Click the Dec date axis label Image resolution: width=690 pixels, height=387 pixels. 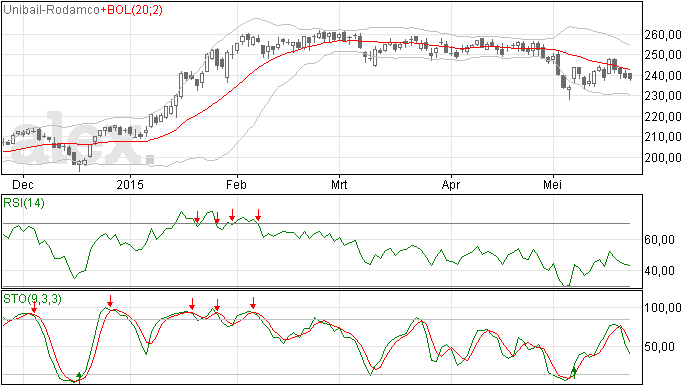click(22, 184)
